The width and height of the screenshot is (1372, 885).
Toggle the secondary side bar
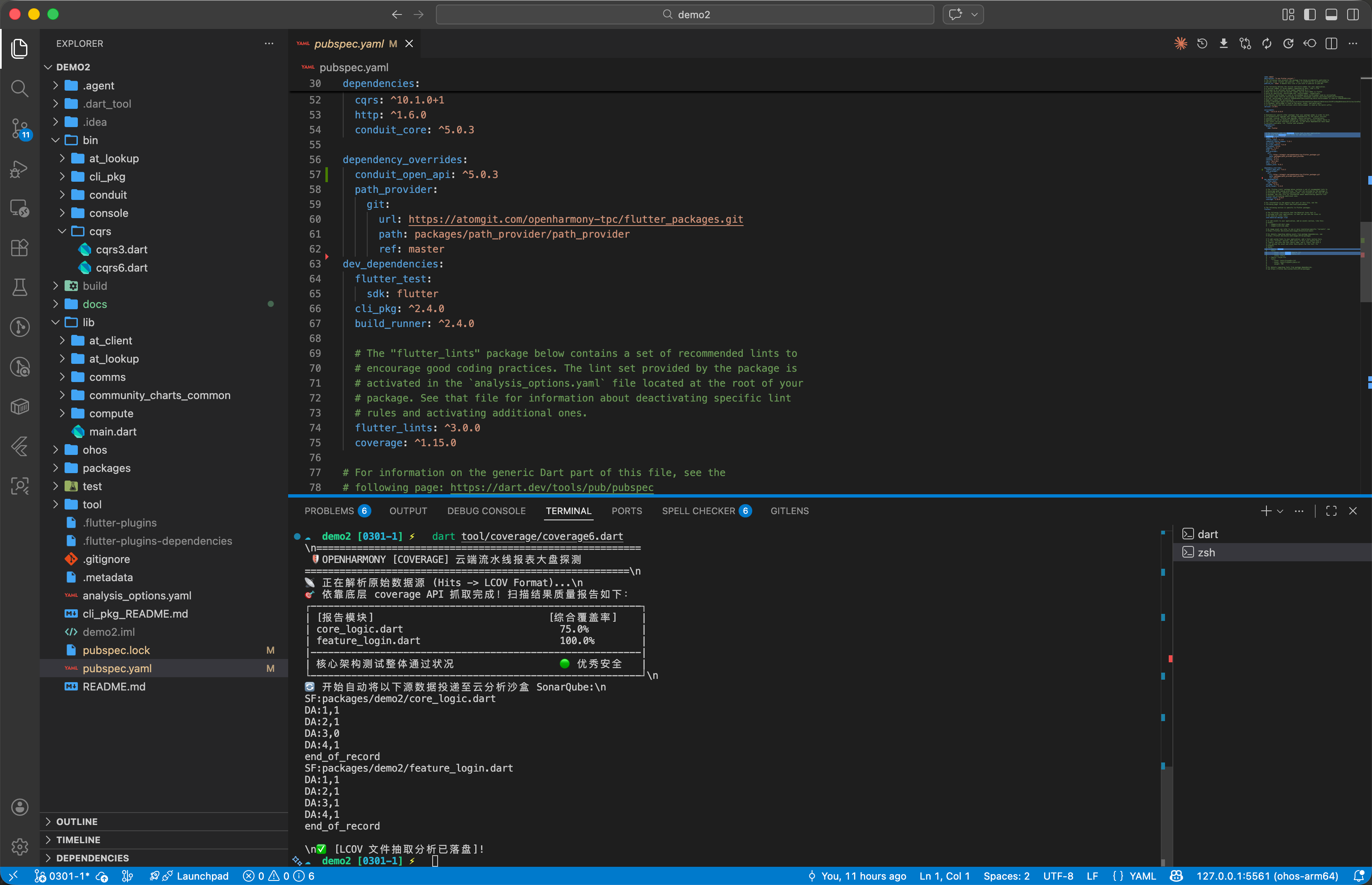(1353, 14)
